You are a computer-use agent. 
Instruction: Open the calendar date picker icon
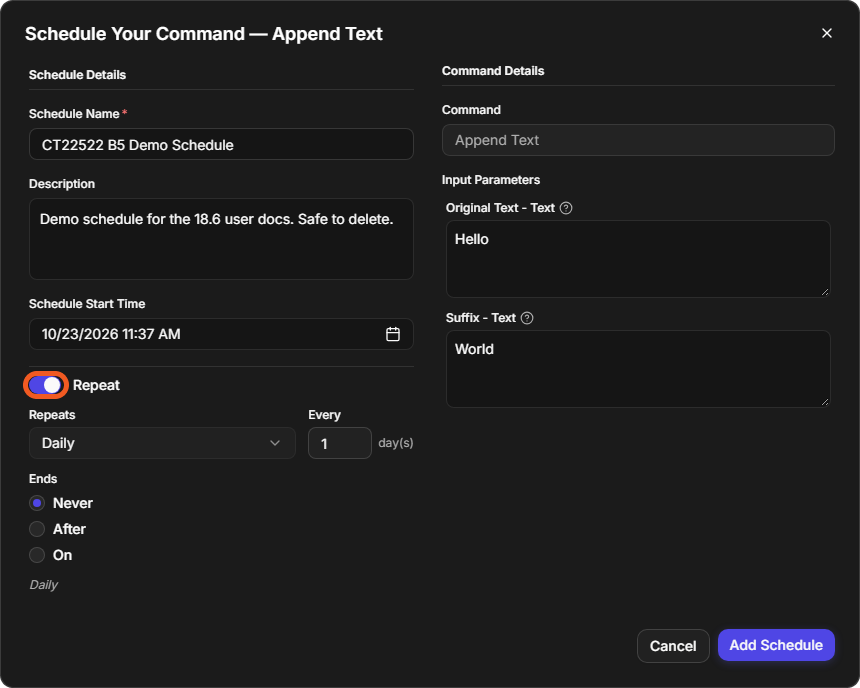point(393,334)
